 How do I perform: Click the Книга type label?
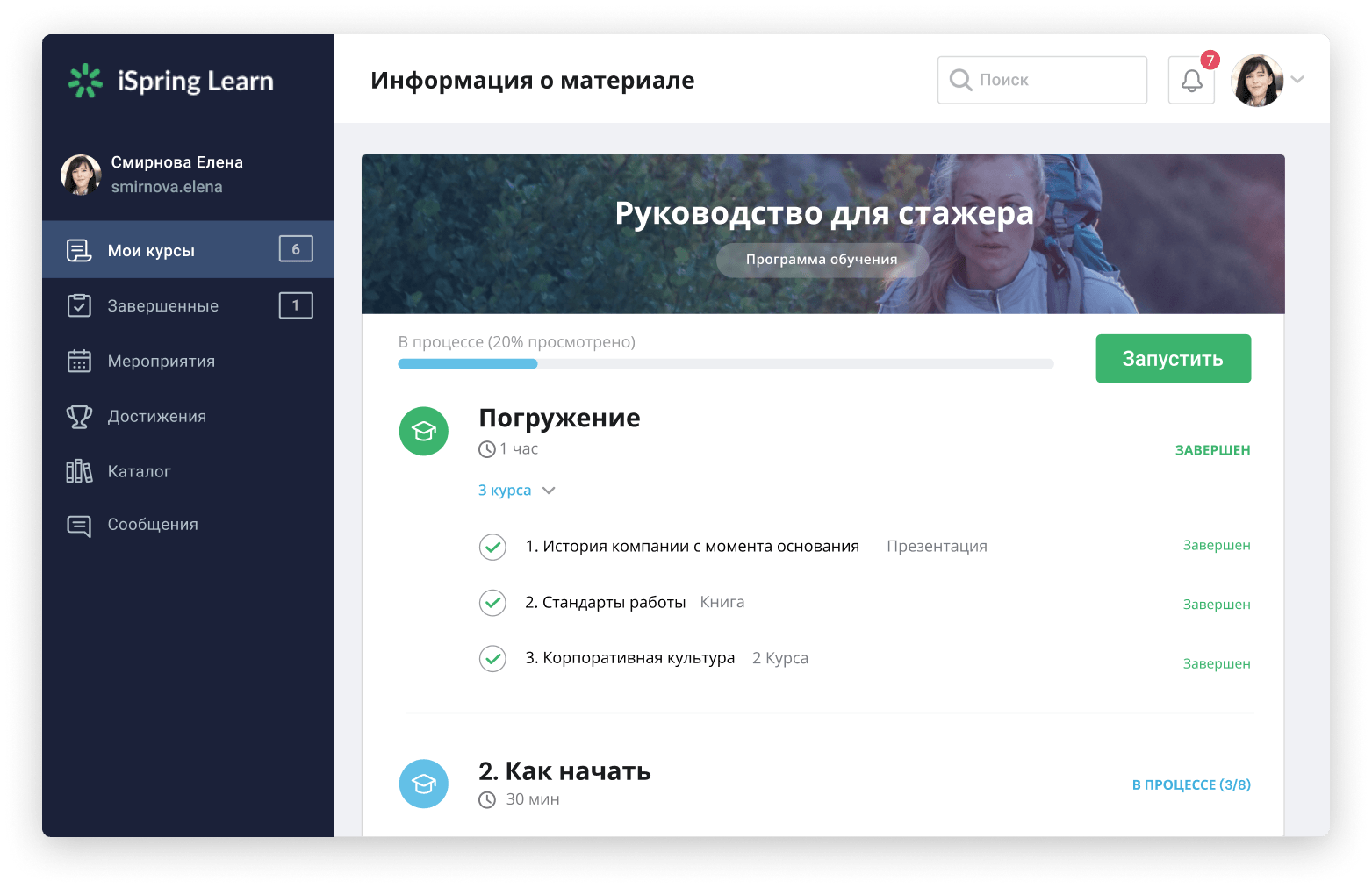click(x=722, y=602)
